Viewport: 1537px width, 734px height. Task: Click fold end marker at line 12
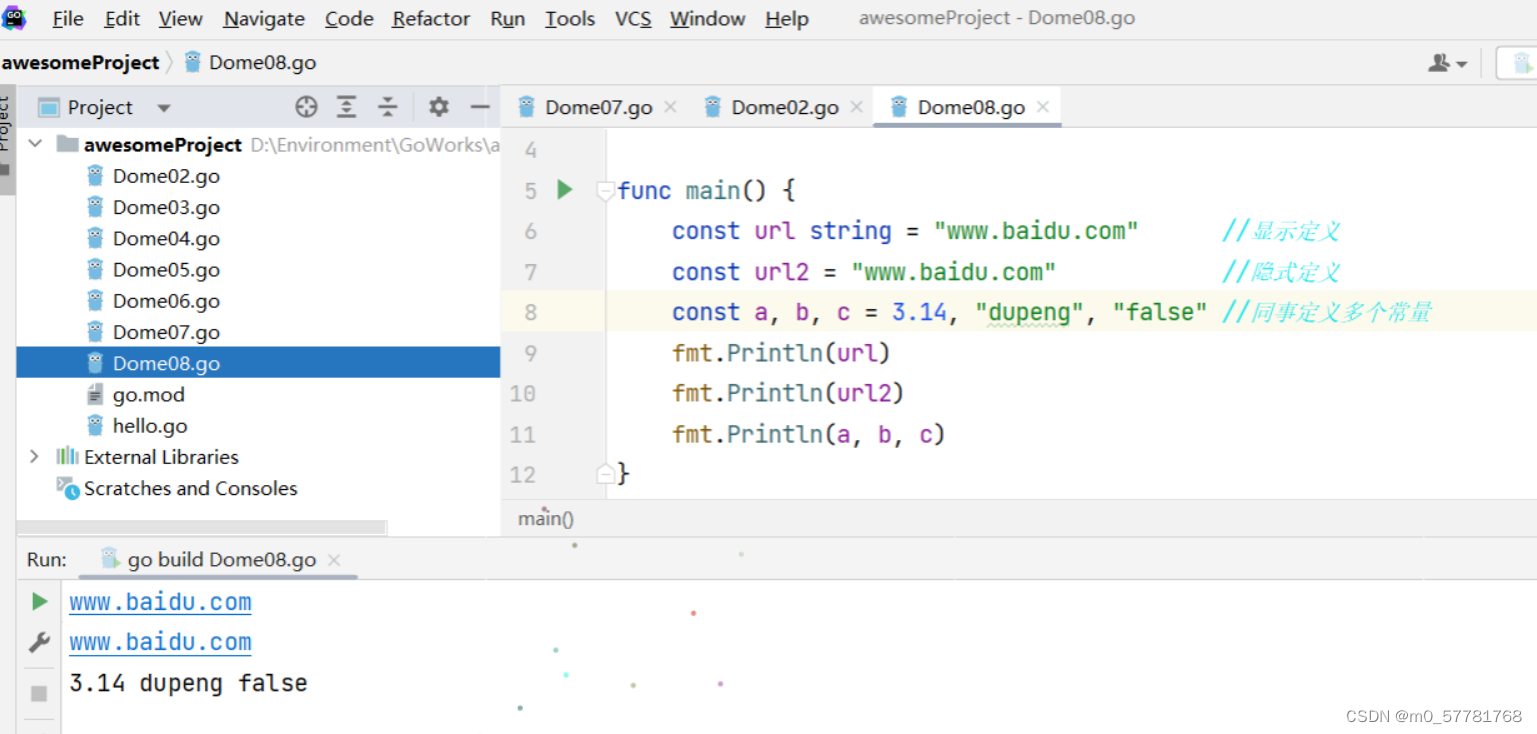click(605, 473)
